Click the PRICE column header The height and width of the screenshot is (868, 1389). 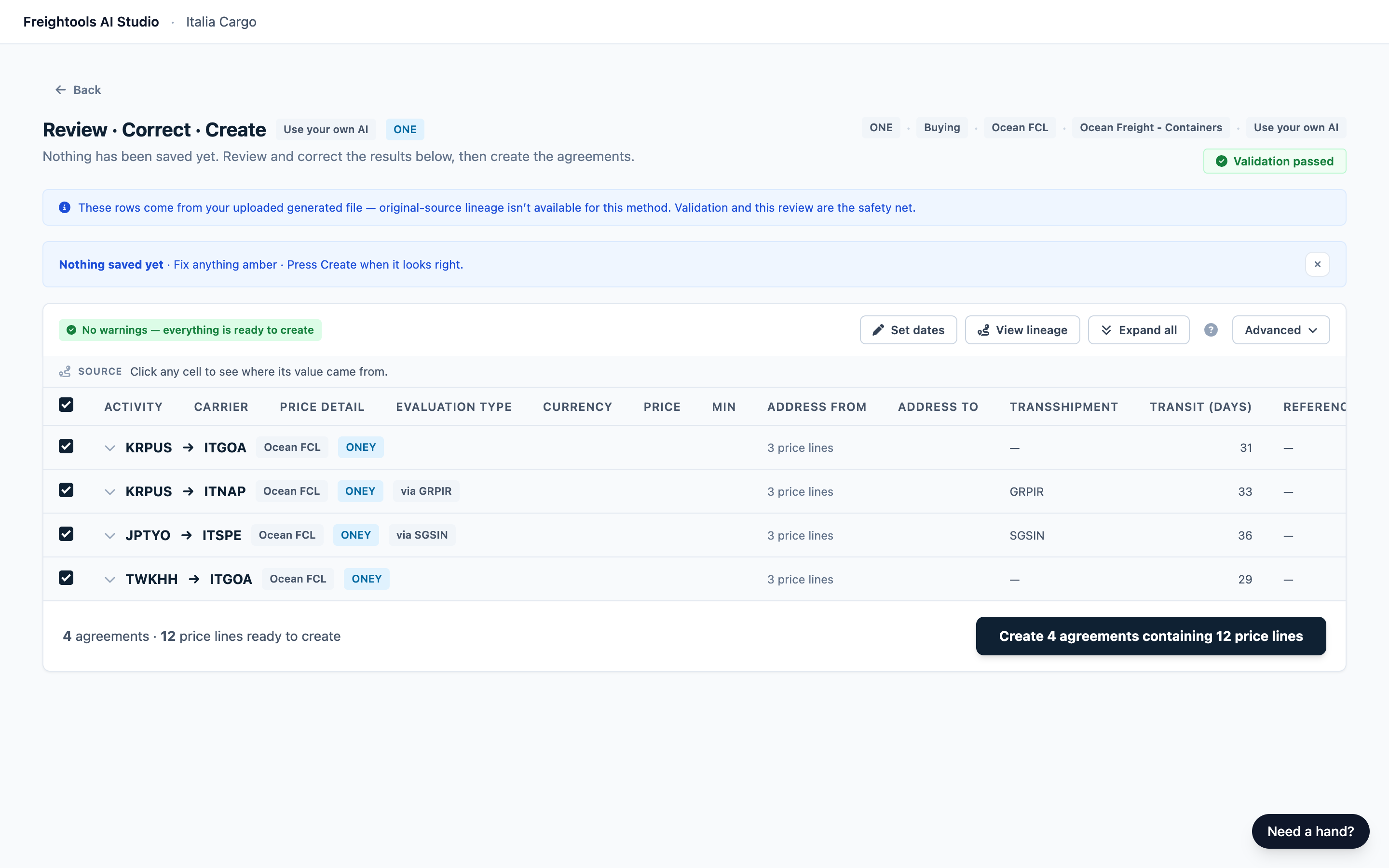pyautogui.click(x=662, y=407)
